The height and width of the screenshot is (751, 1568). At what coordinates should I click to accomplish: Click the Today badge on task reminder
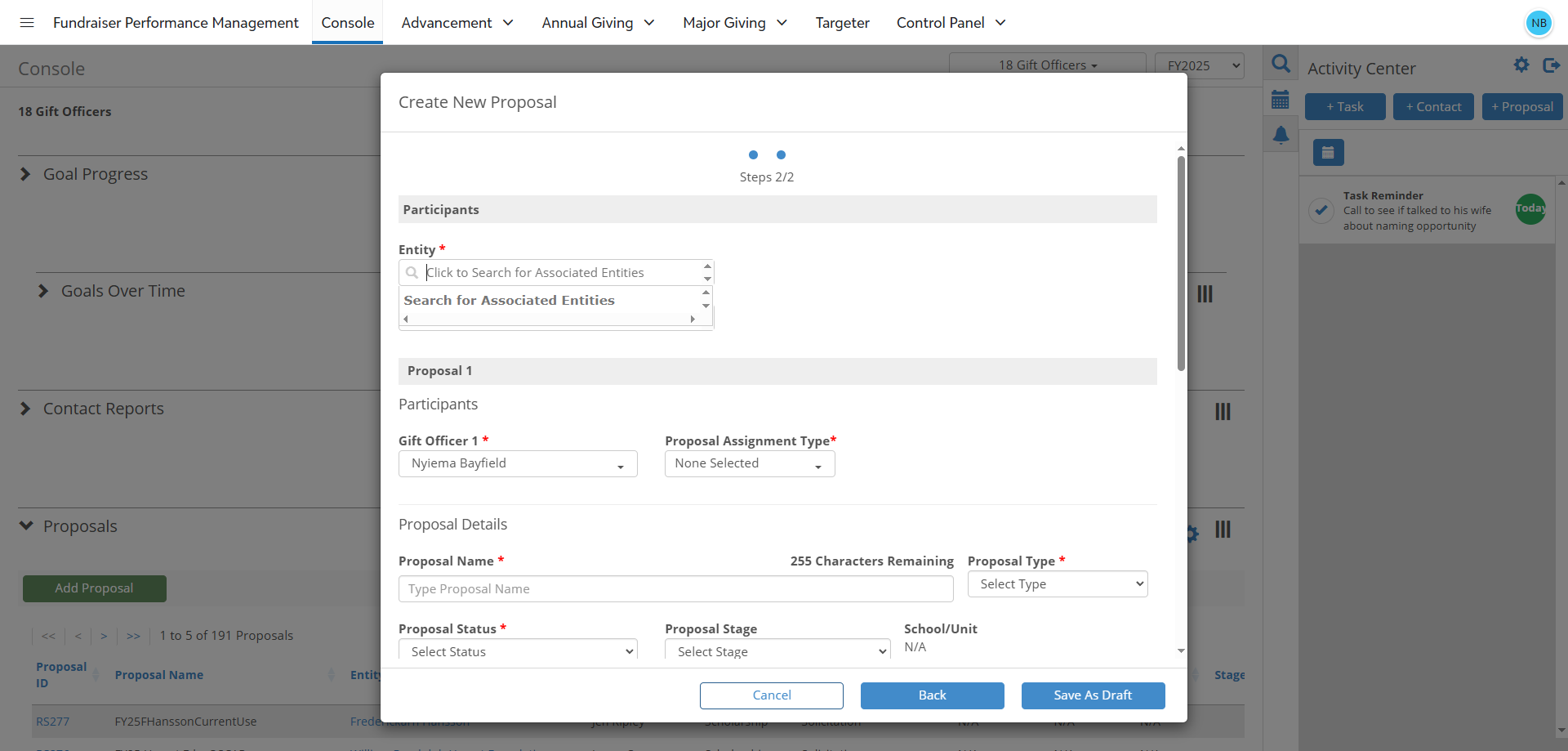pos(1530,208)
